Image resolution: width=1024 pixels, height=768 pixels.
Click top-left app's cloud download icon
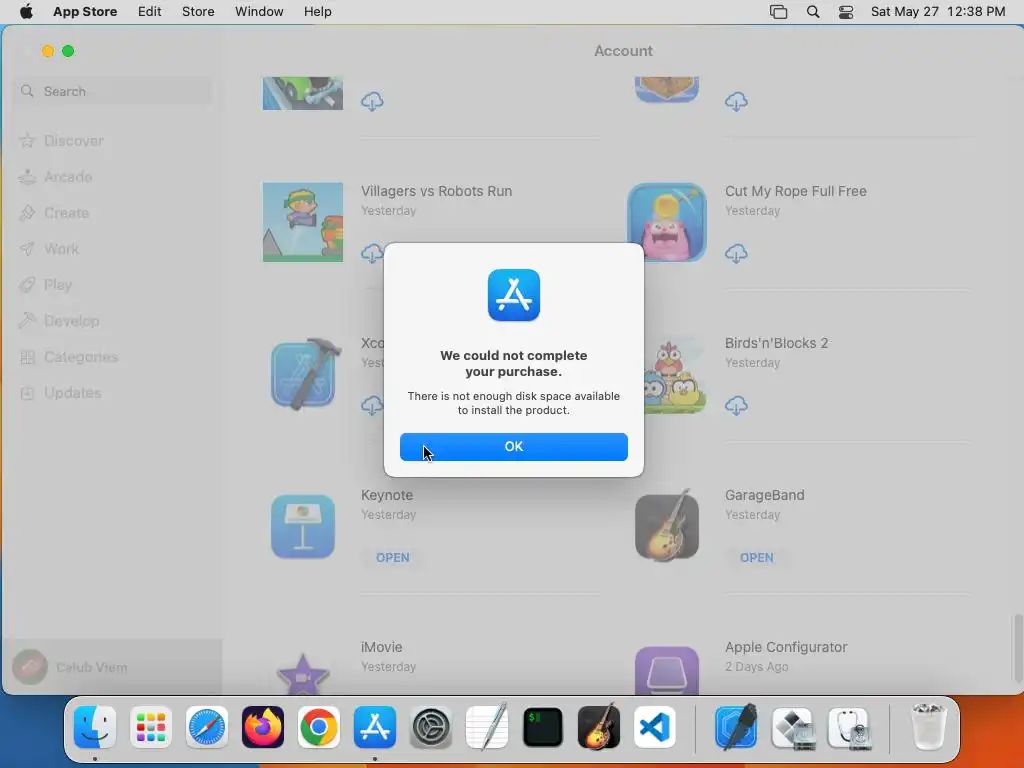[x=372, y=101]
